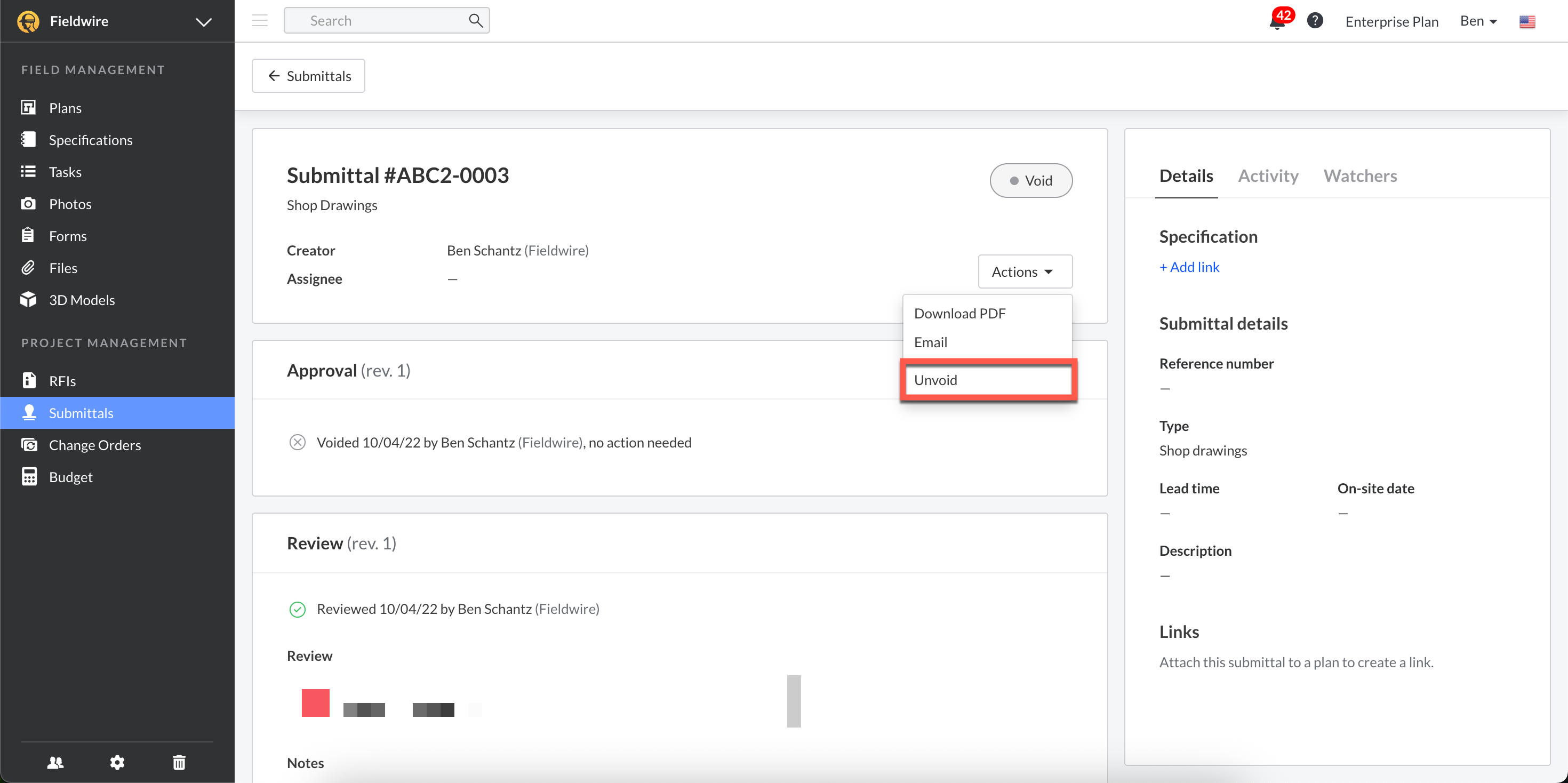Switch to the Watchers tab
Screen dimensions: 1568x783
tap(1360, 176)
